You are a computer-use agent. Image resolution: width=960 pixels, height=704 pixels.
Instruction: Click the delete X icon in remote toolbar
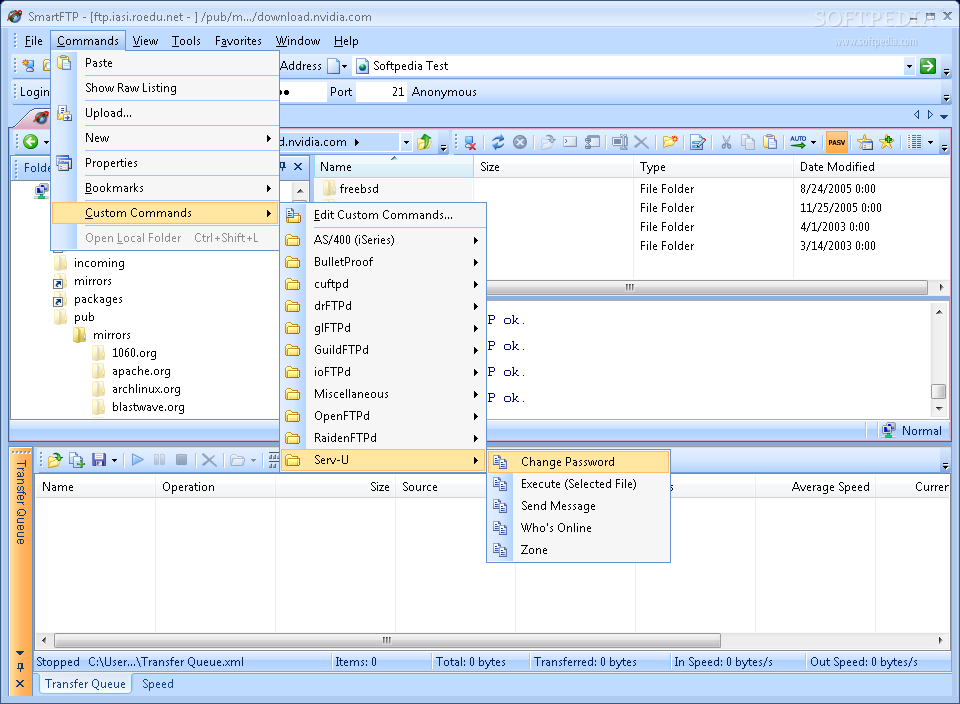coord(641,143)
